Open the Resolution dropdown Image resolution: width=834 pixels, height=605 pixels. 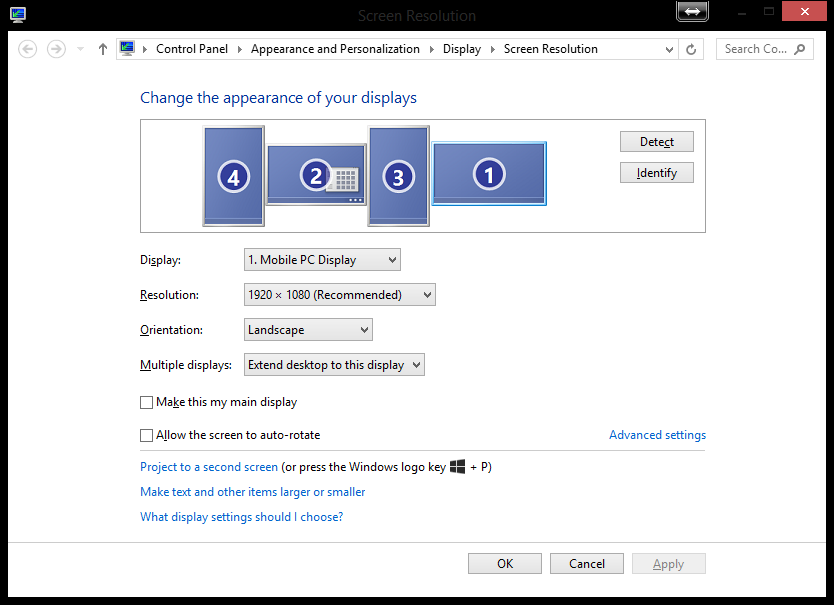[339, 295]
